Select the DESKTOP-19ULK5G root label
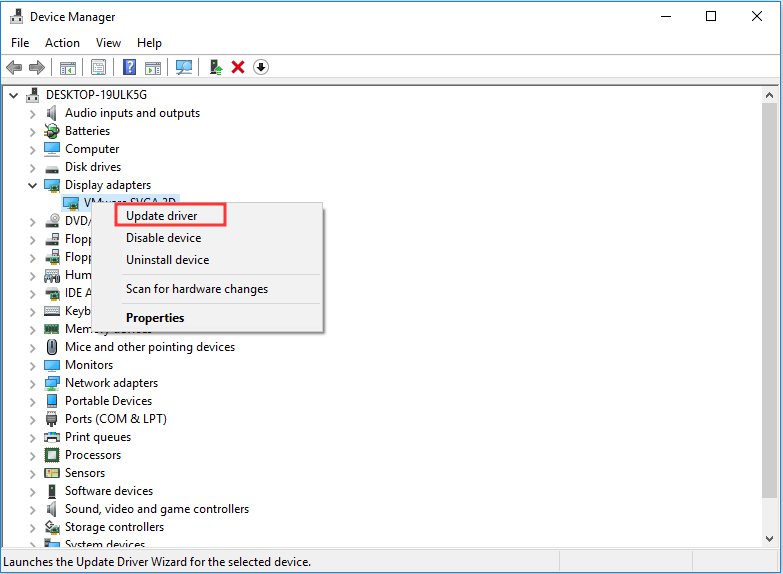The image size is (783, 574). (x=96, y=95)
